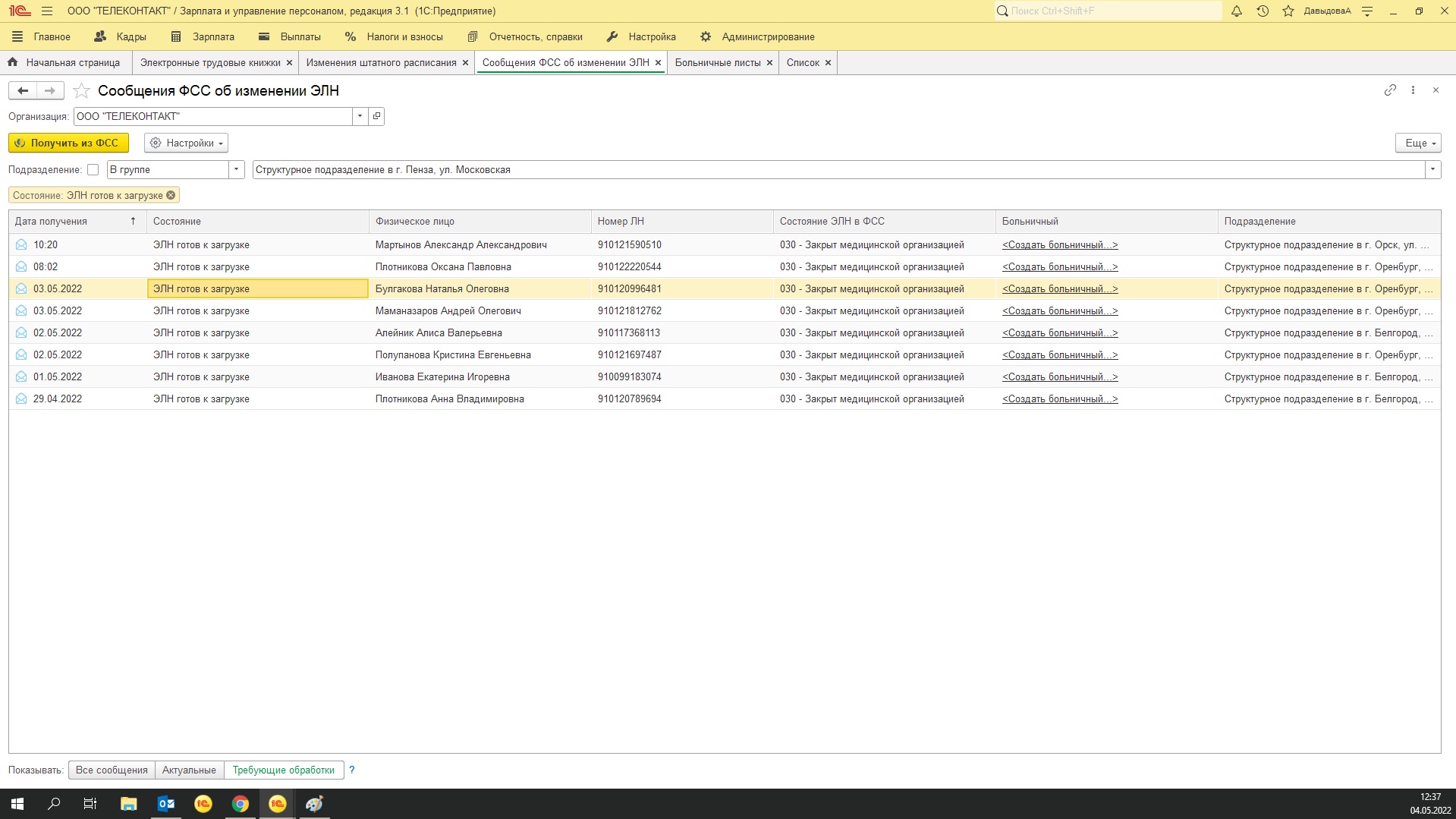1456x819 pixels.
Task: Sort by Дата получения column header
Action: coord(77,221)
